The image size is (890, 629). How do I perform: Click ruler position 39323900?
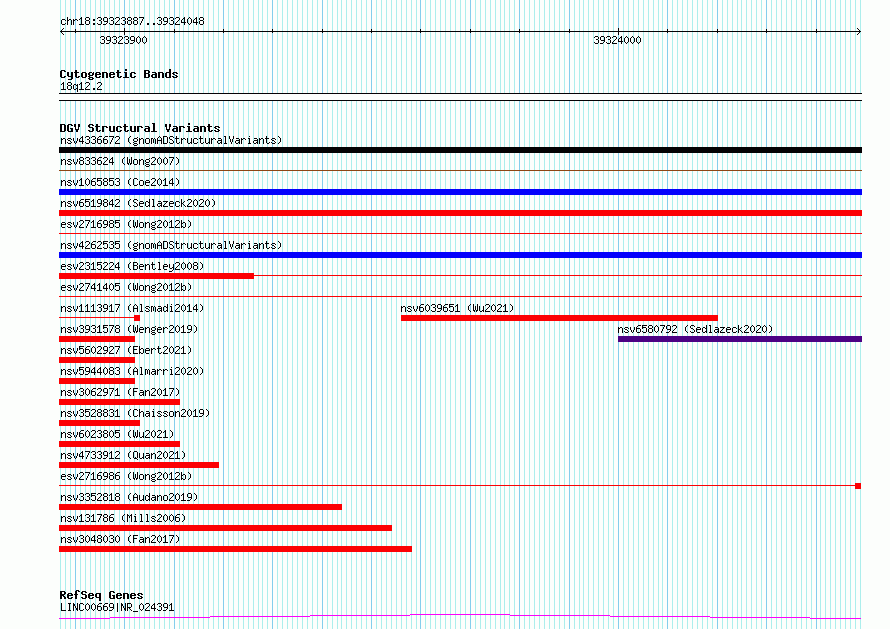click(x=123, y=40)
